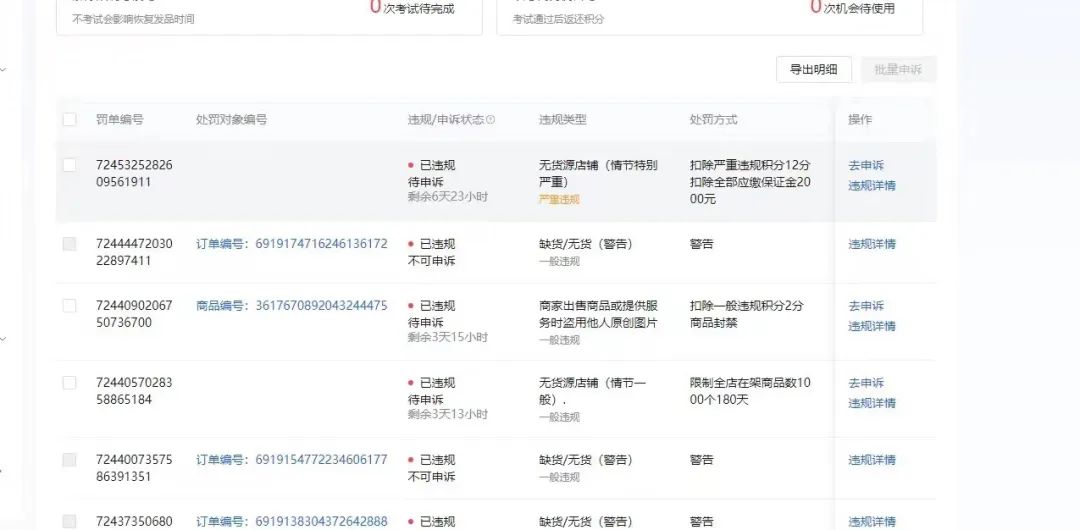Click the info icon beside 违规/申诉状态 header
This screenshot has width=1080, height=530.
[x=490, y=120]
